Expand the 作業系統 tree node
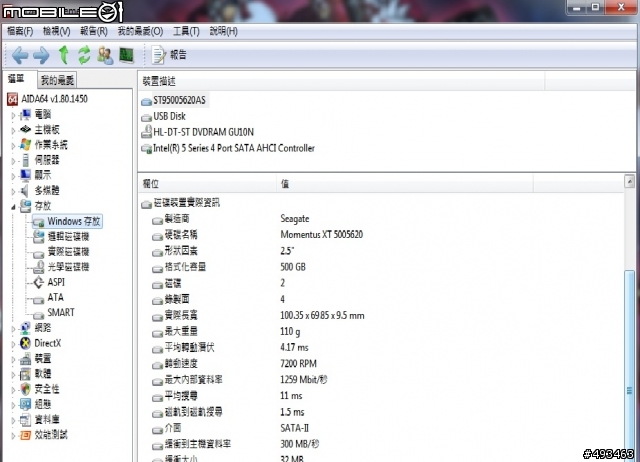 (13, 146)
